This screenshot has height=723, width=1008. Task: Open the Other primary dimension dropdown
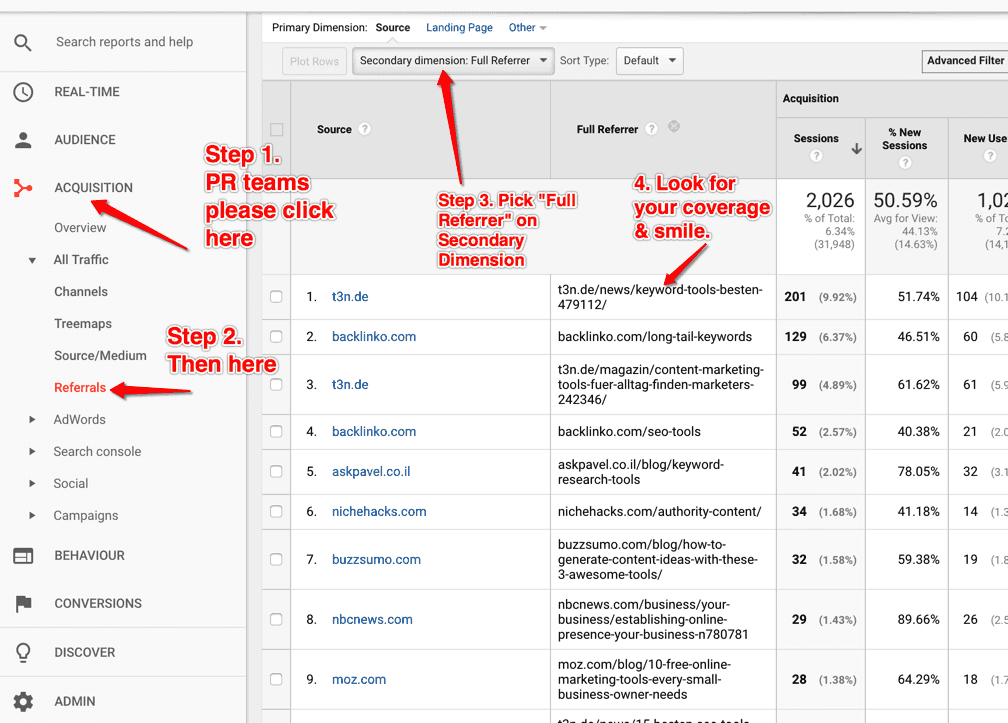pos(527,28)
